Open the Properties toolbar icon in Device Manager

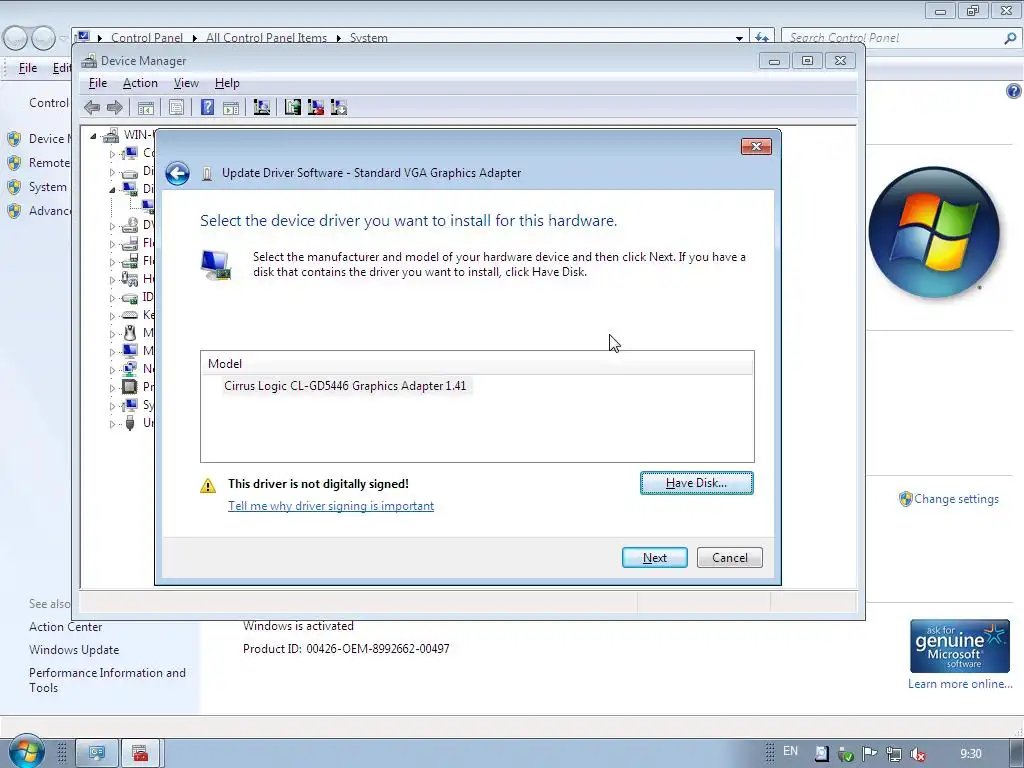click(176, 108)
